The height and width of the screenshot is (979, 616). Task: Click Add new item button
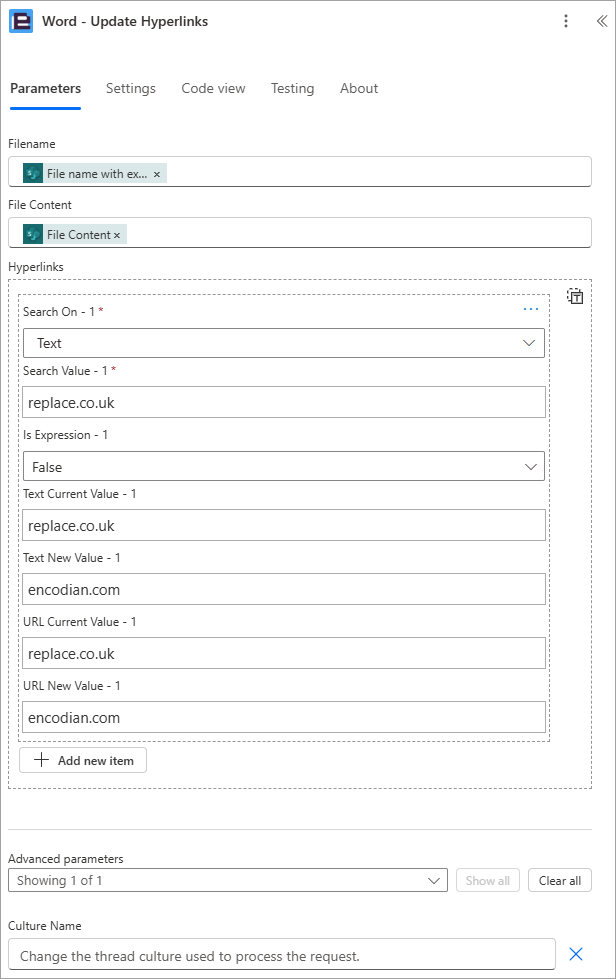point(83,760)
